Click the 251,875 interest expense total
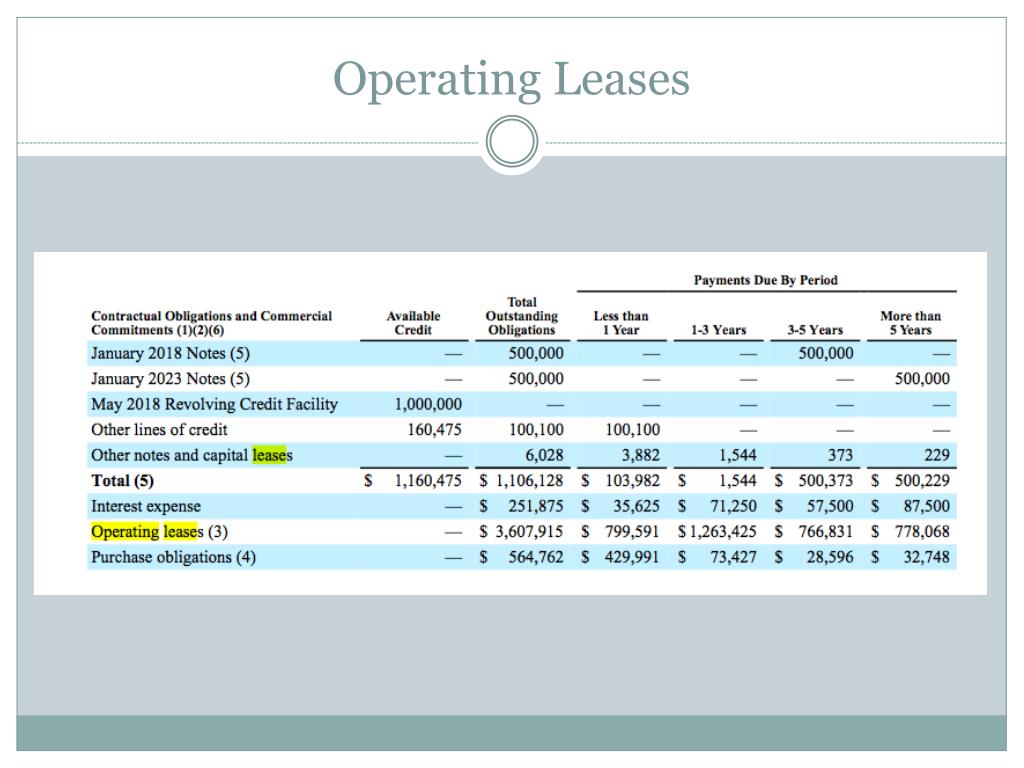 pos(536,506)
